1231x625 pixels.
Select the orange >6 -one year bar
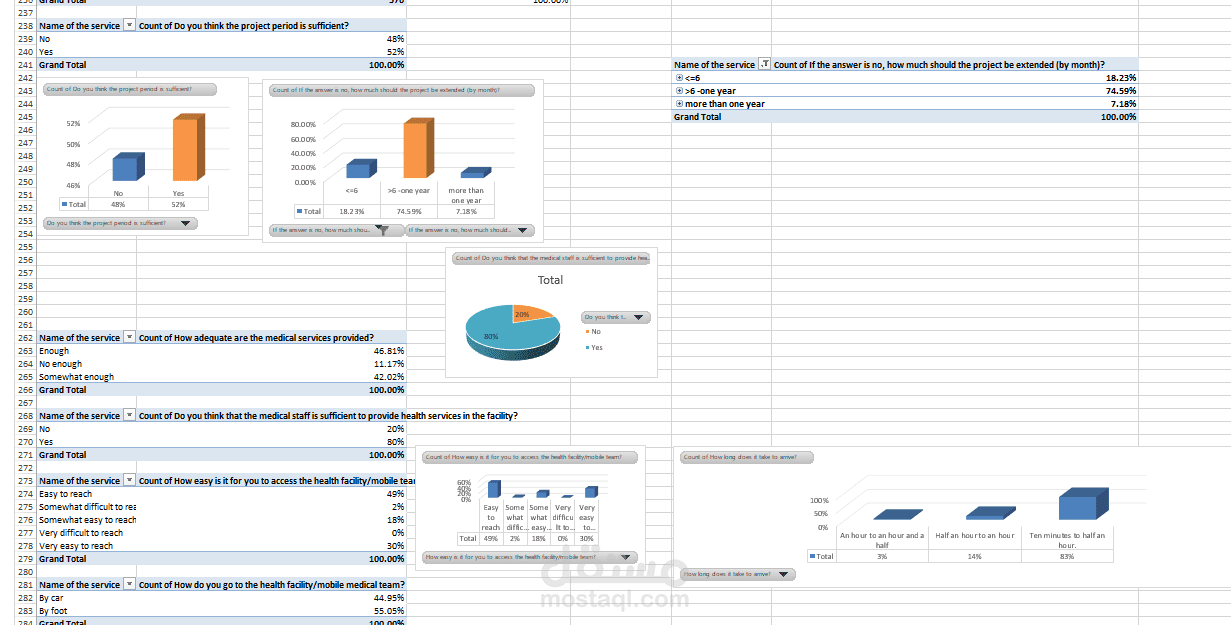click(x=420, y=148)
